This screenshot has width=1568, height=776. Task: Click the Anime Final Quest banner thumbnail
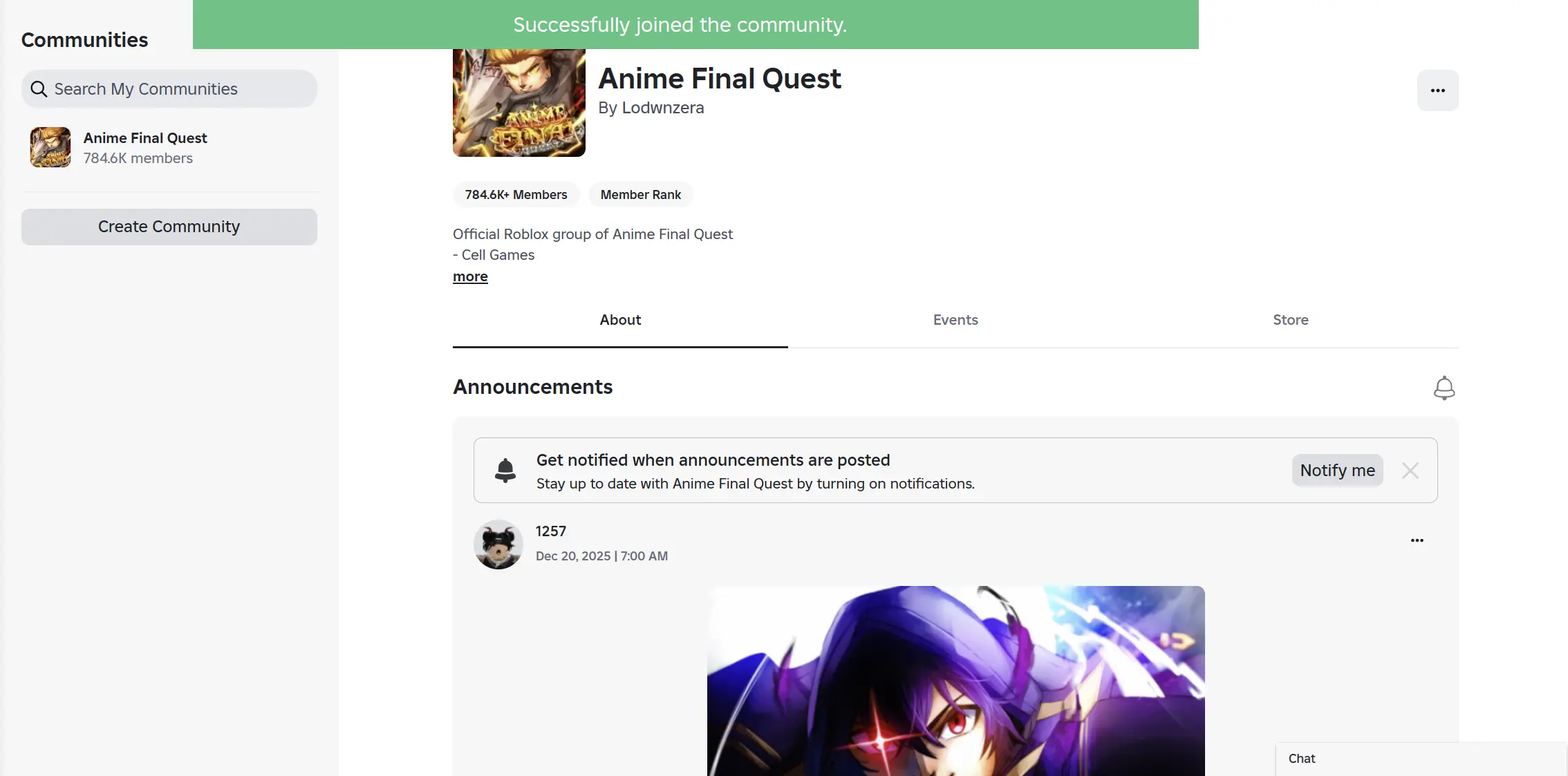click(x=519, y=102)
